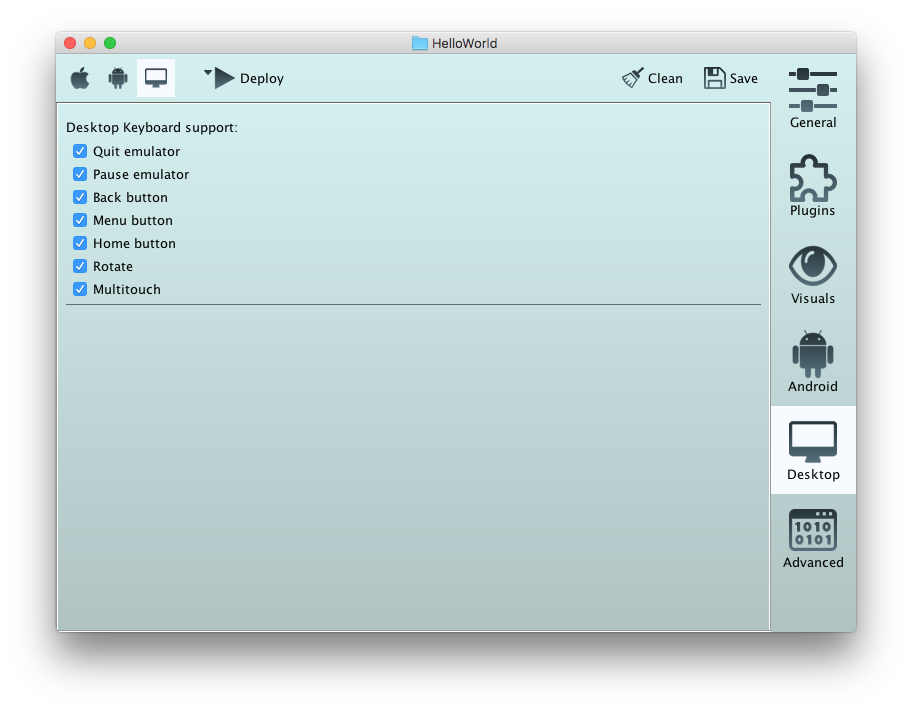Select the Android platform icon in toolbar

[118, 78]
